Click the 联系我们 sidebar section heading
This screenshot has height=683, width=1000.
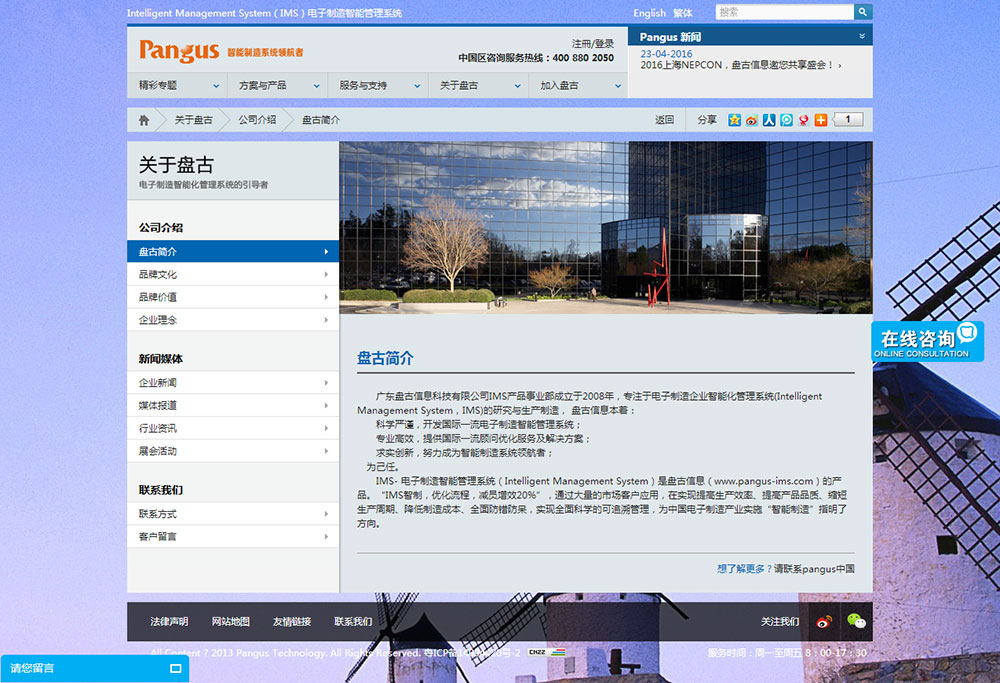pyautogui.click(x=161, y=490)
